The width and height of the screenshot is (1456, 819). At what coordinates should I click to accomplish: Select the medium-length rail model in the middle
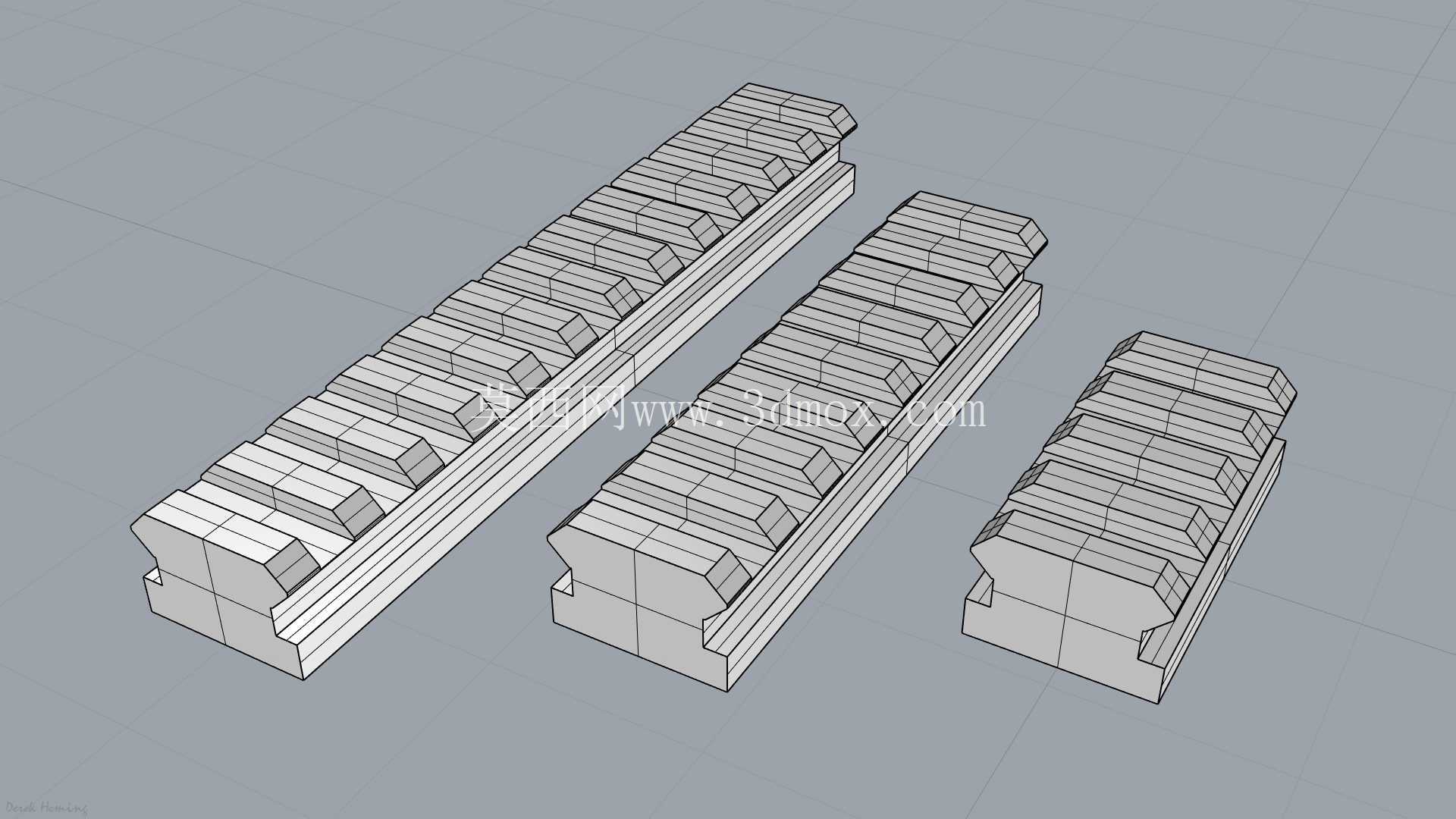pyautogui.click(x=796, y=440)
